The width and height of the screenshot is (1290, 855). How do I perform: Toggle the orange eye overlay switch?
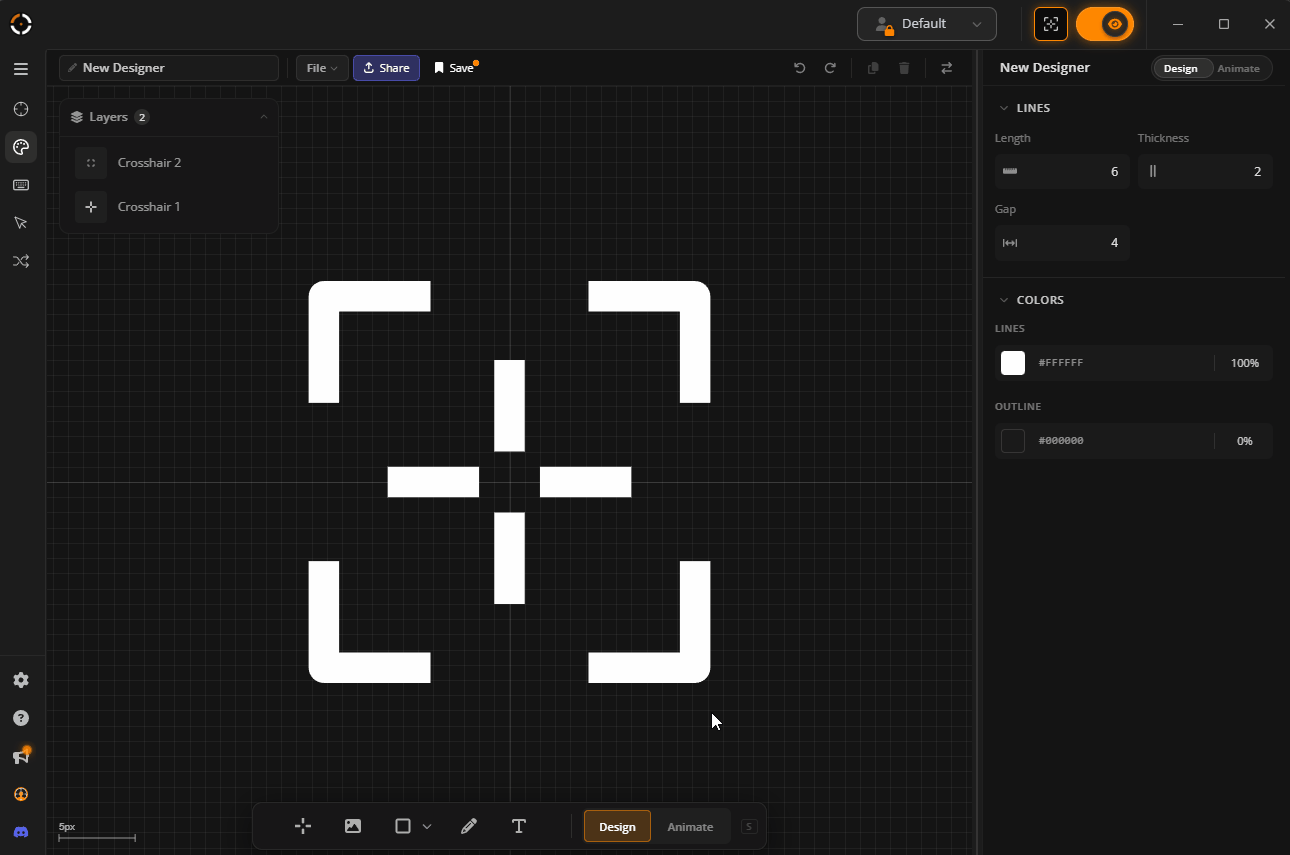(x=1105, y=24)
